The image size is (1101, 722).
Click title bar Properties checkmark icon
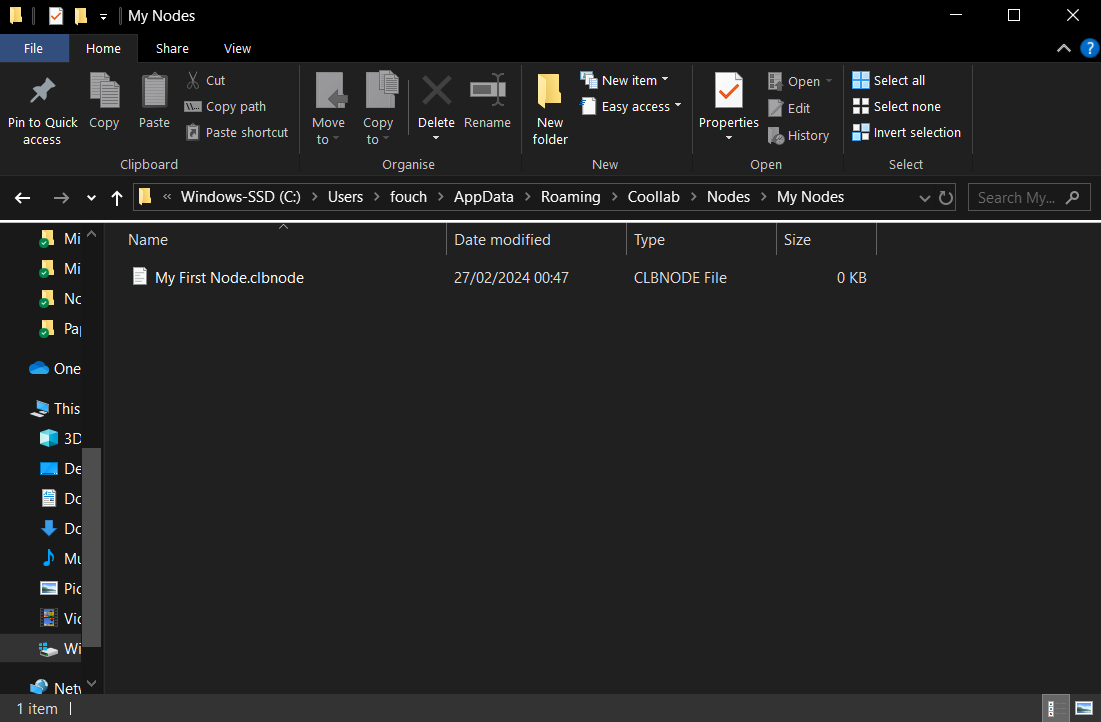[55, 15]
